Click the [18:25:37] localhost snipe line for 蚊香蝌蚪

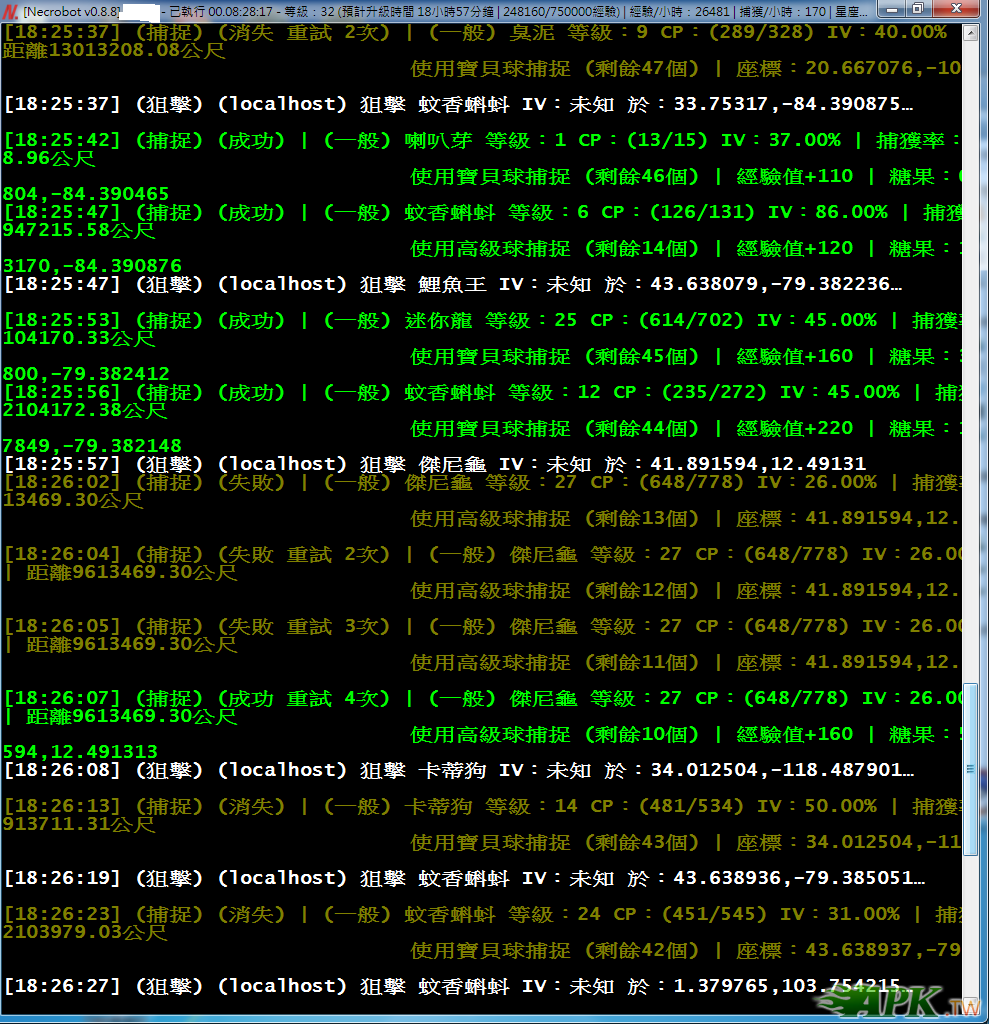pyautogui.click(x=459, y=104)
